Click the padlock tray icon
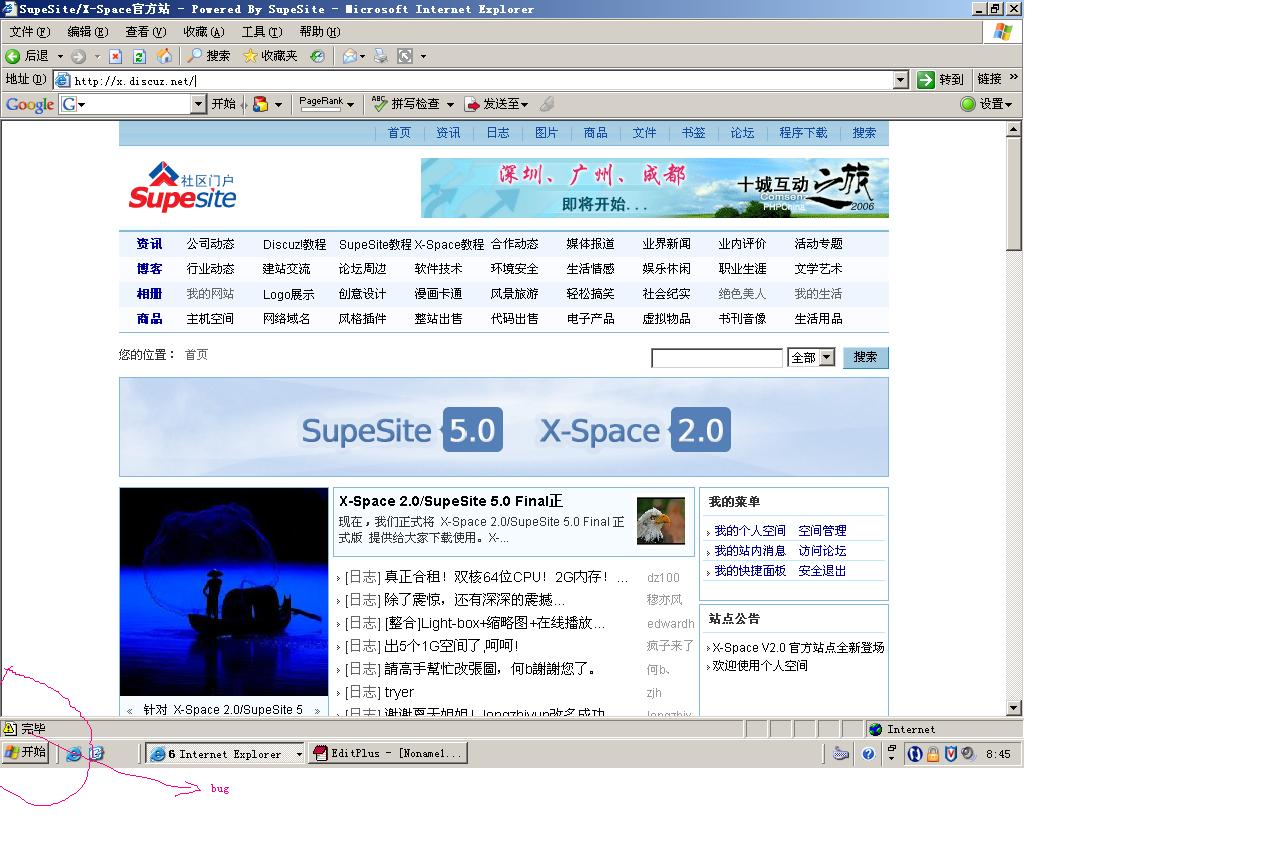The image size is (1280, 841). pos(933,754)
